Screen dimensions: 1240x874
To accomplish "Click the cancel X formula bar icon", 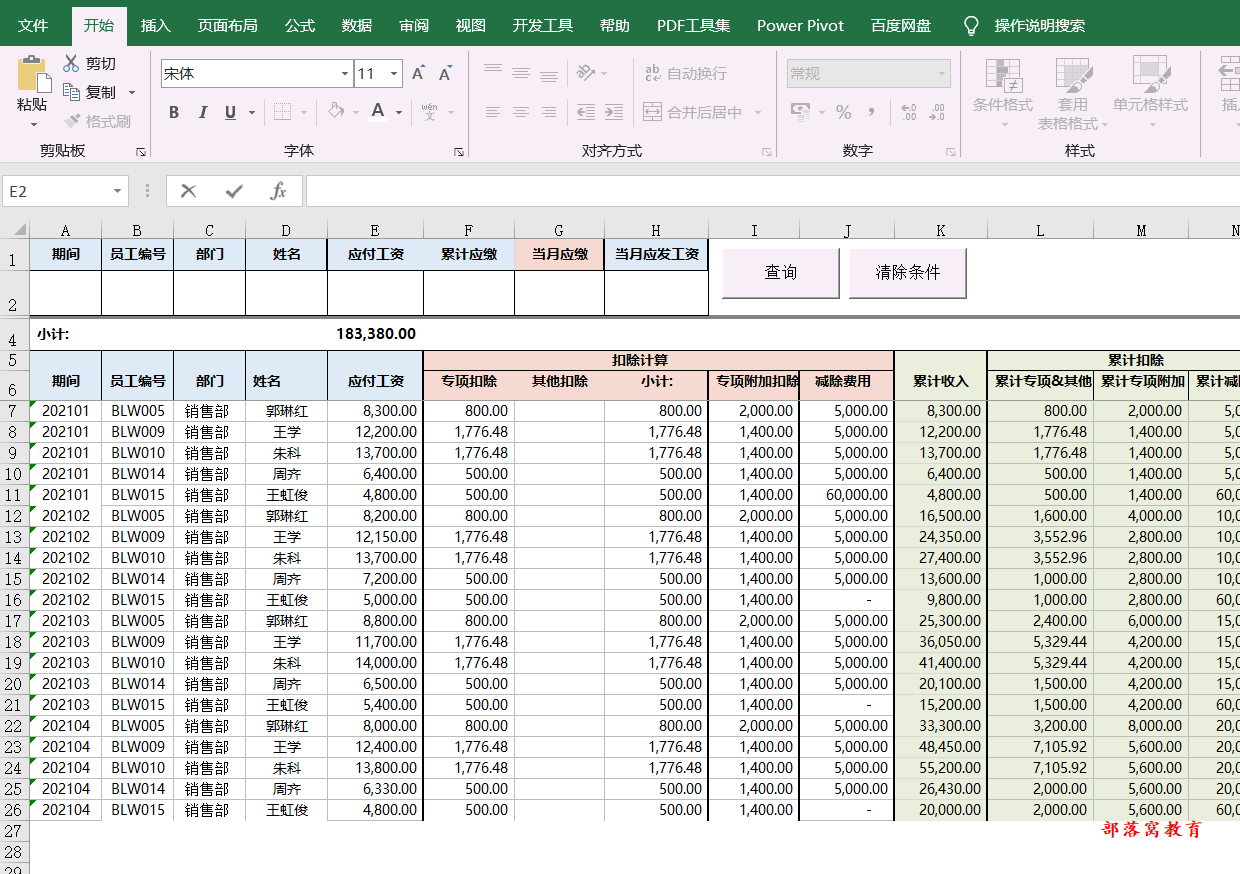I will [188, 191].
